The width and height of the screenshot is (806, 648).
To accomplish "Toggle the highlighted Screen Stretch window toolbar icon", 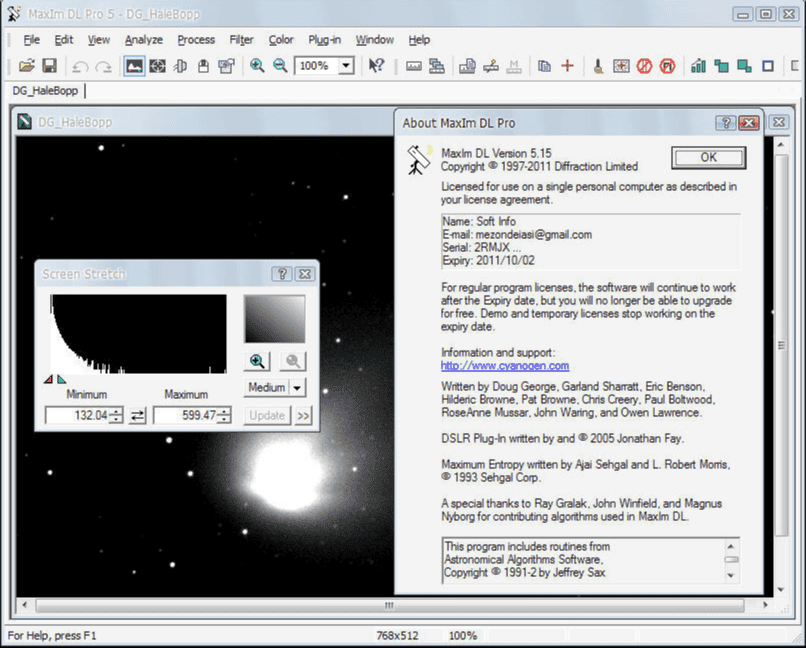I will tap(134, 66).
